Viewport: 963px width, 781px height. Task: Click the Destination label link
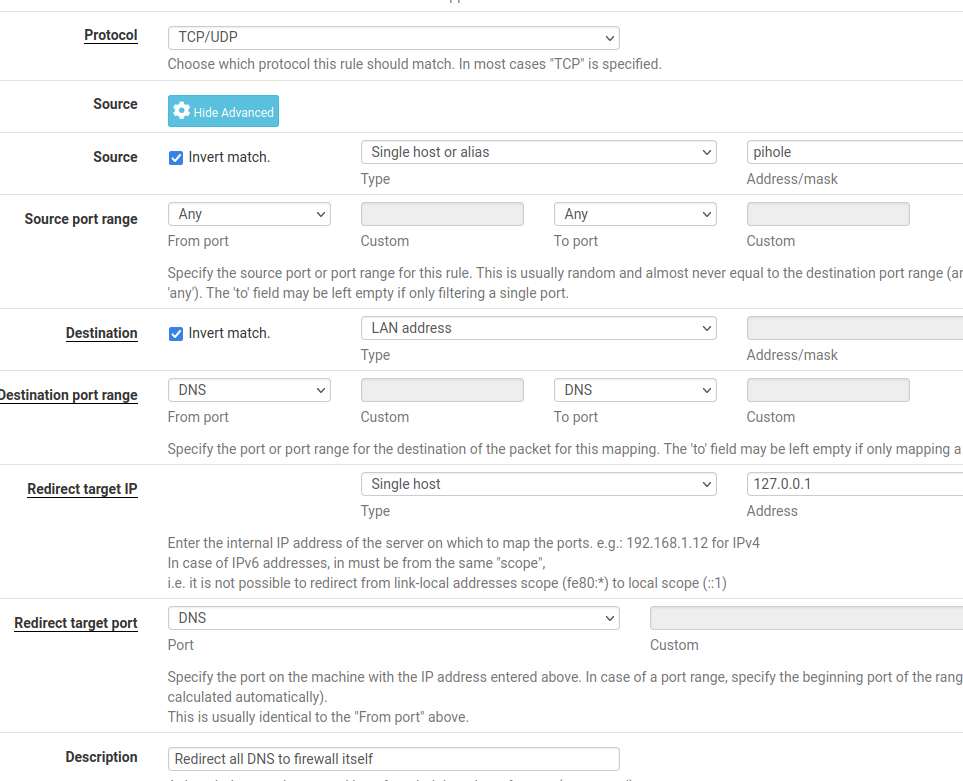click(101, 333)
